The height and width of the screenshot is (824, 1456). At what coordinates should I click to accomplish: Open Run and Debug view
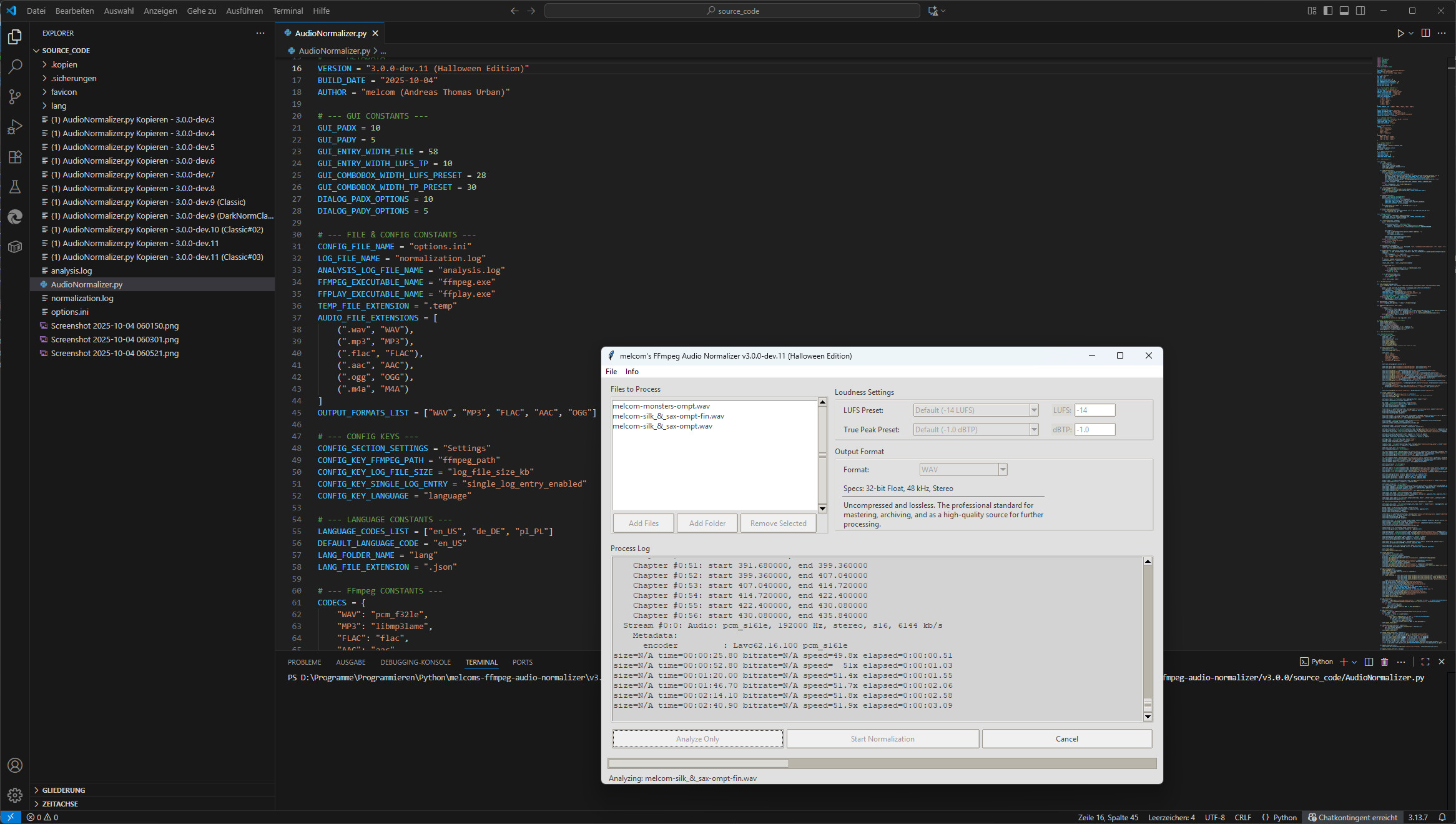[x=15, y=127]
